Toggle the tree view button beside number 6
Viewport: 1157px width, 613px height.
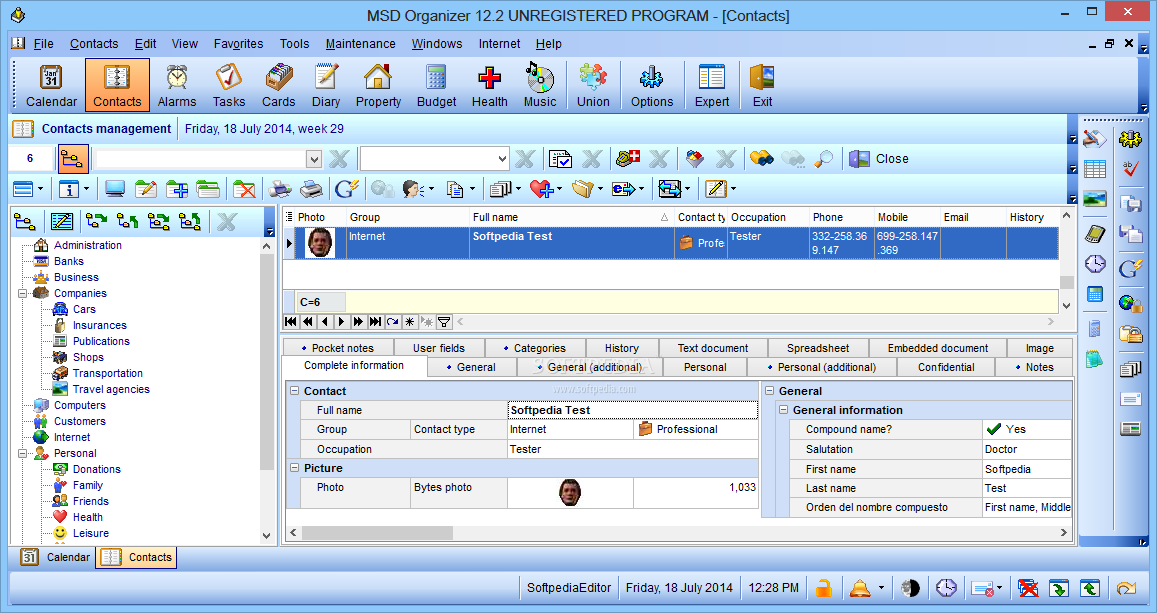tap(72, 159)
